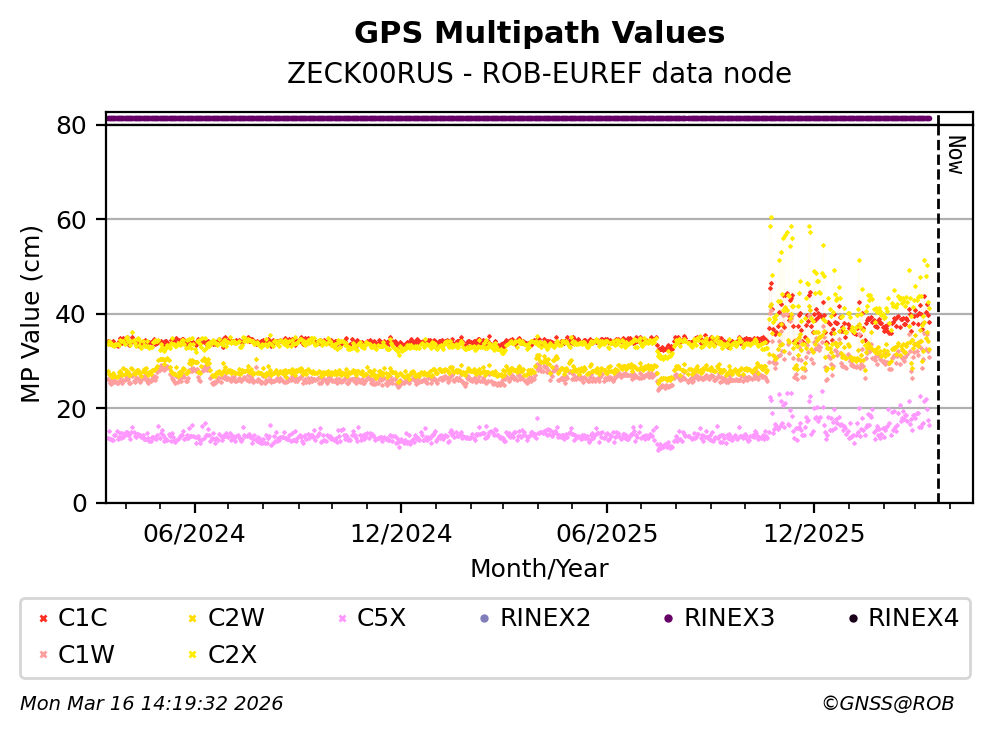
Task: Click the RINEX2 legend dot
Action: click(484, 619)
